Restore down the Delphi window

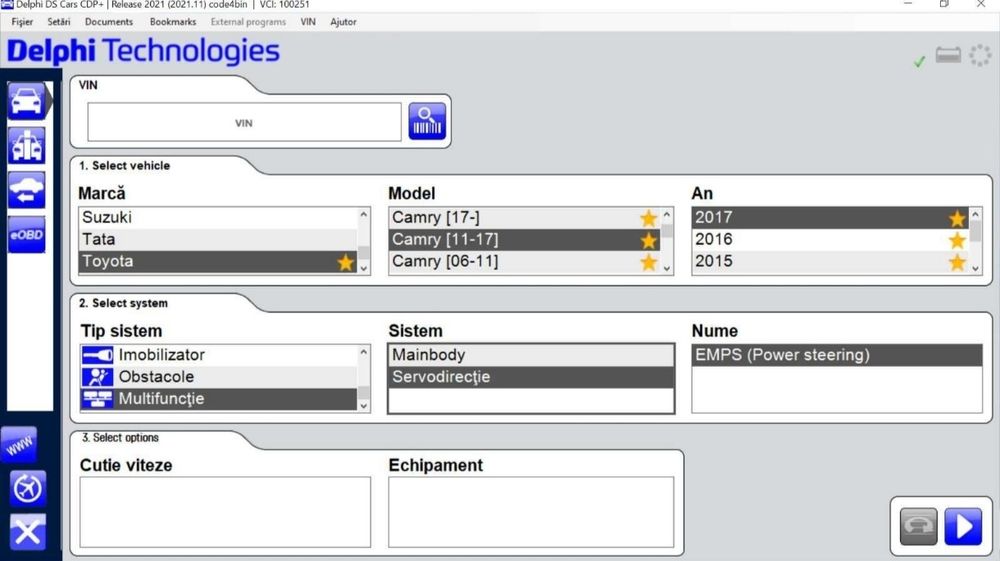click(944, 4)
